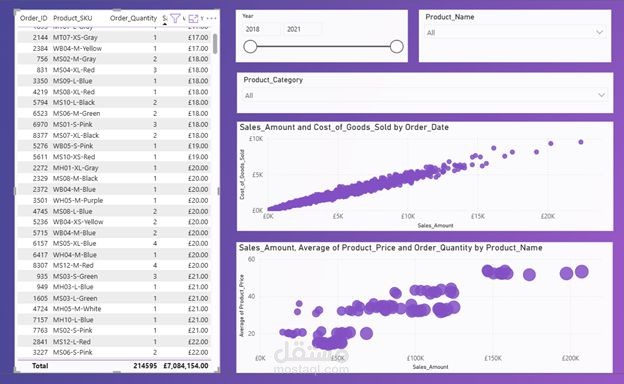Select the MS10-L-Black cell
624x384 pixels.
pos(74,102)
